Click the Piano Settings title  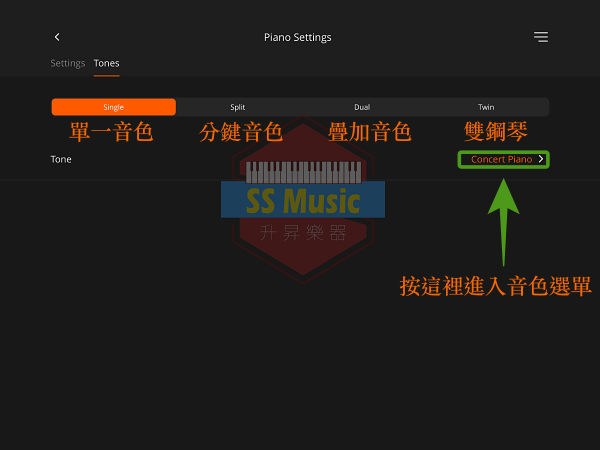(x=297, y=37)
